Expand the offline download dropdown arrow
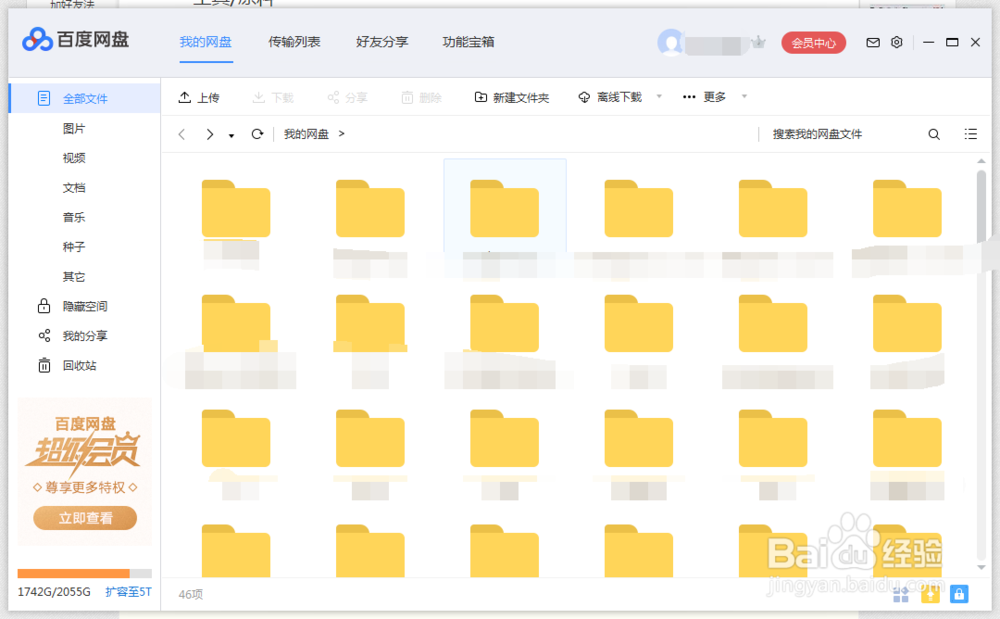 (658, 97)
